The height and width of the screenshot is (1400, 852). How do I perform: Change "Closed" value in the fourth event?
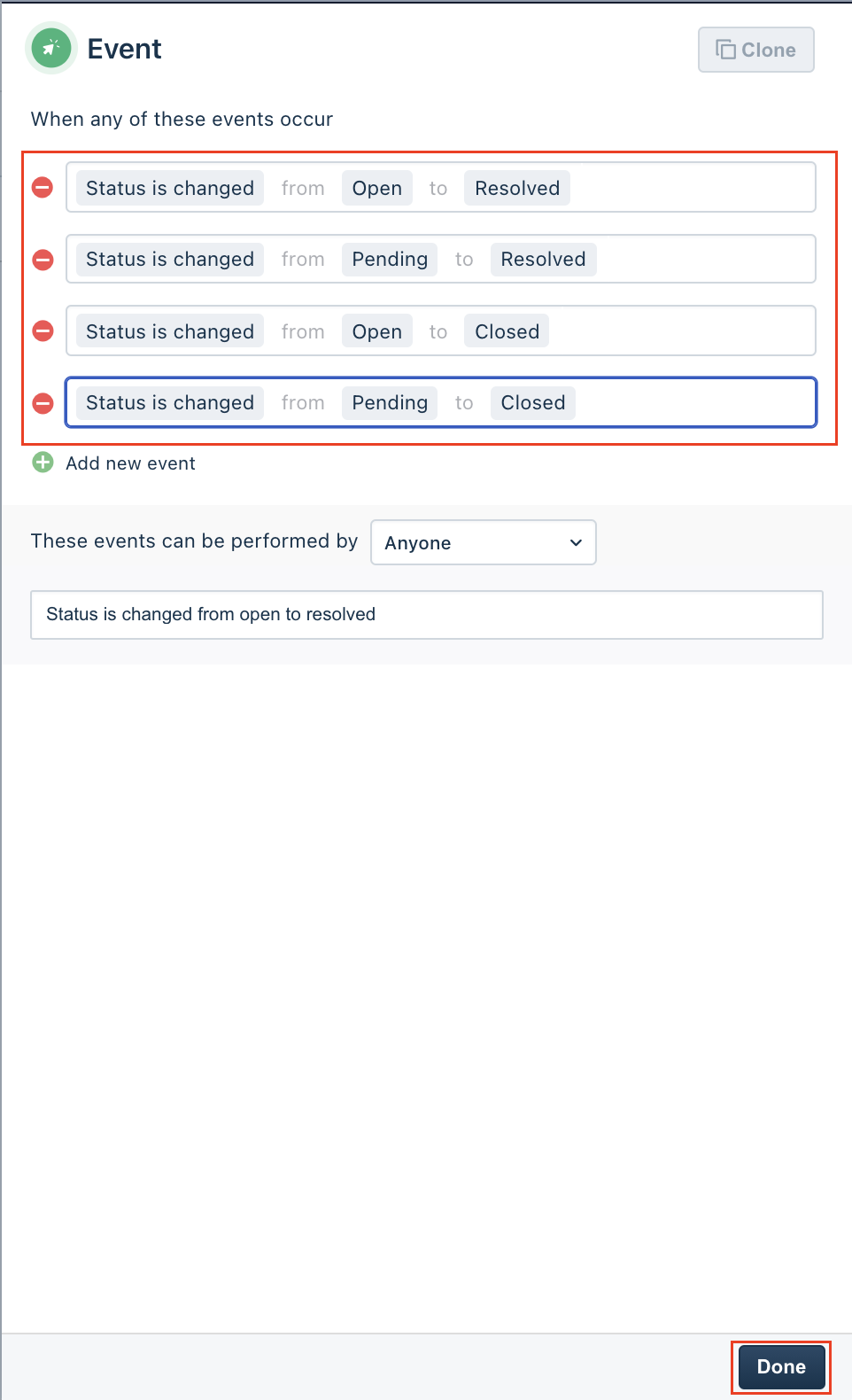pos(532,402)
